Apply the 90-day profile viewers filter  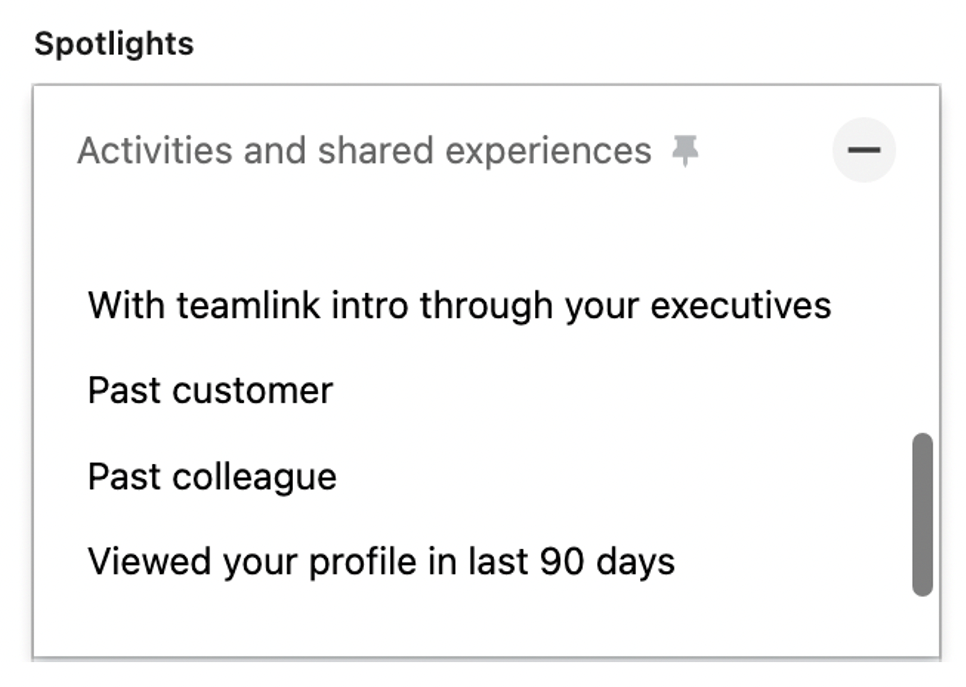tap(381, 562)
